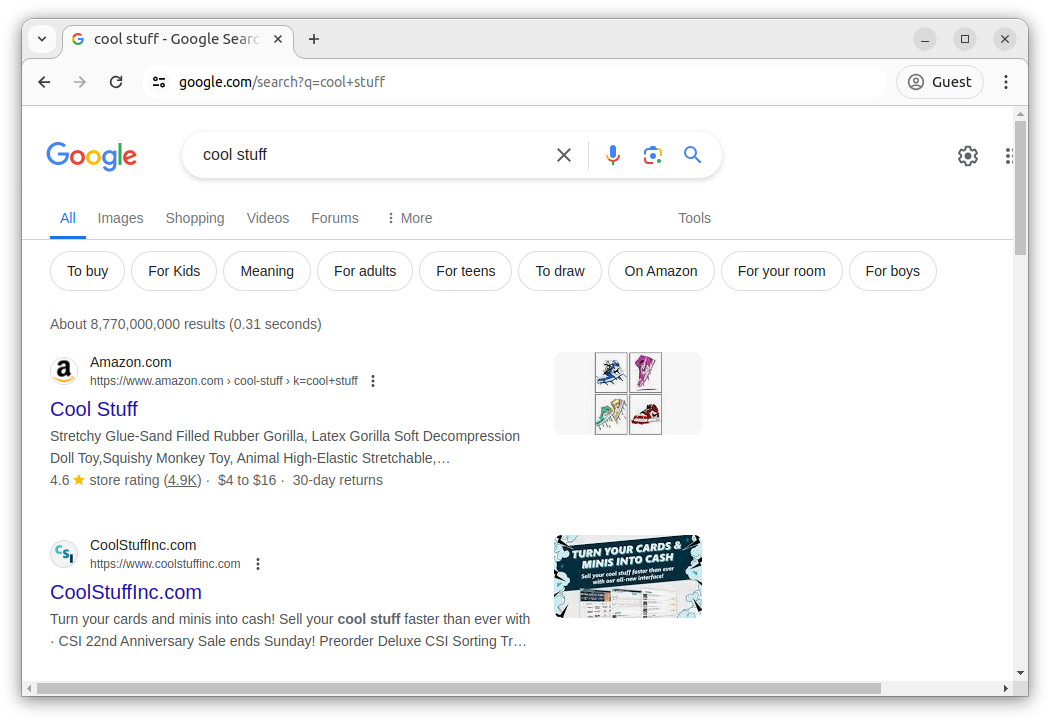Click the https://www.coolstuffinc.com URL text
The image size is (1050, 721).
pyautogui.click(x=165, y=564)
